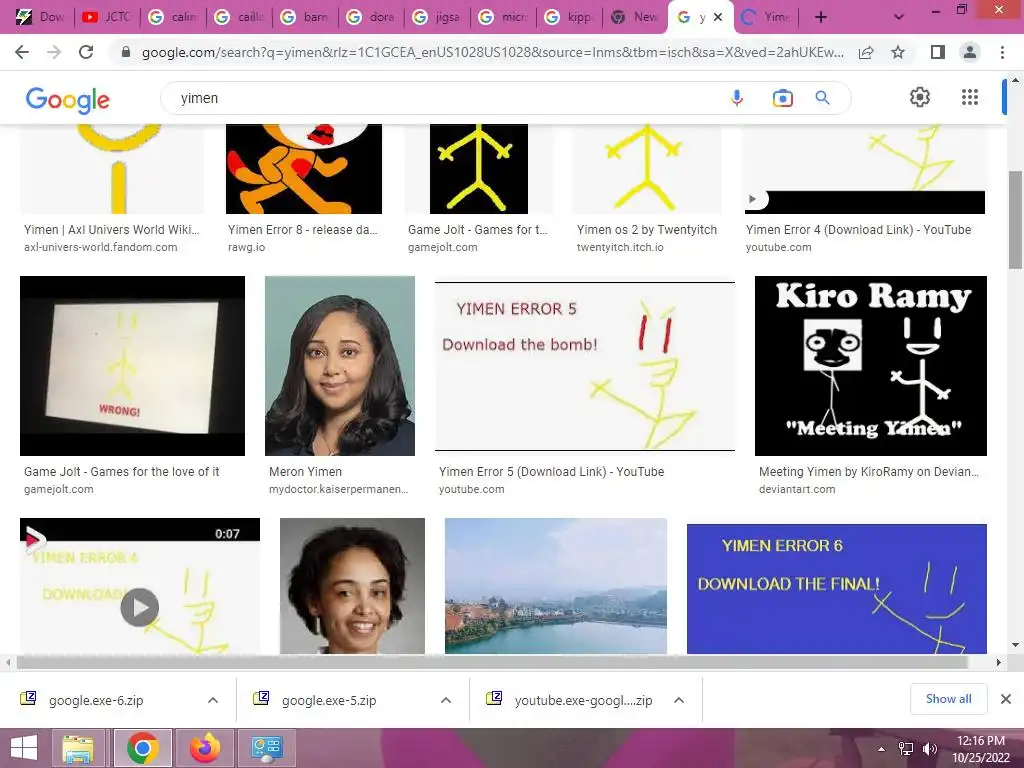Show hidden system tray icons
The width and height of the screenshot is (1024, 768).
click(x=881, y=749)
